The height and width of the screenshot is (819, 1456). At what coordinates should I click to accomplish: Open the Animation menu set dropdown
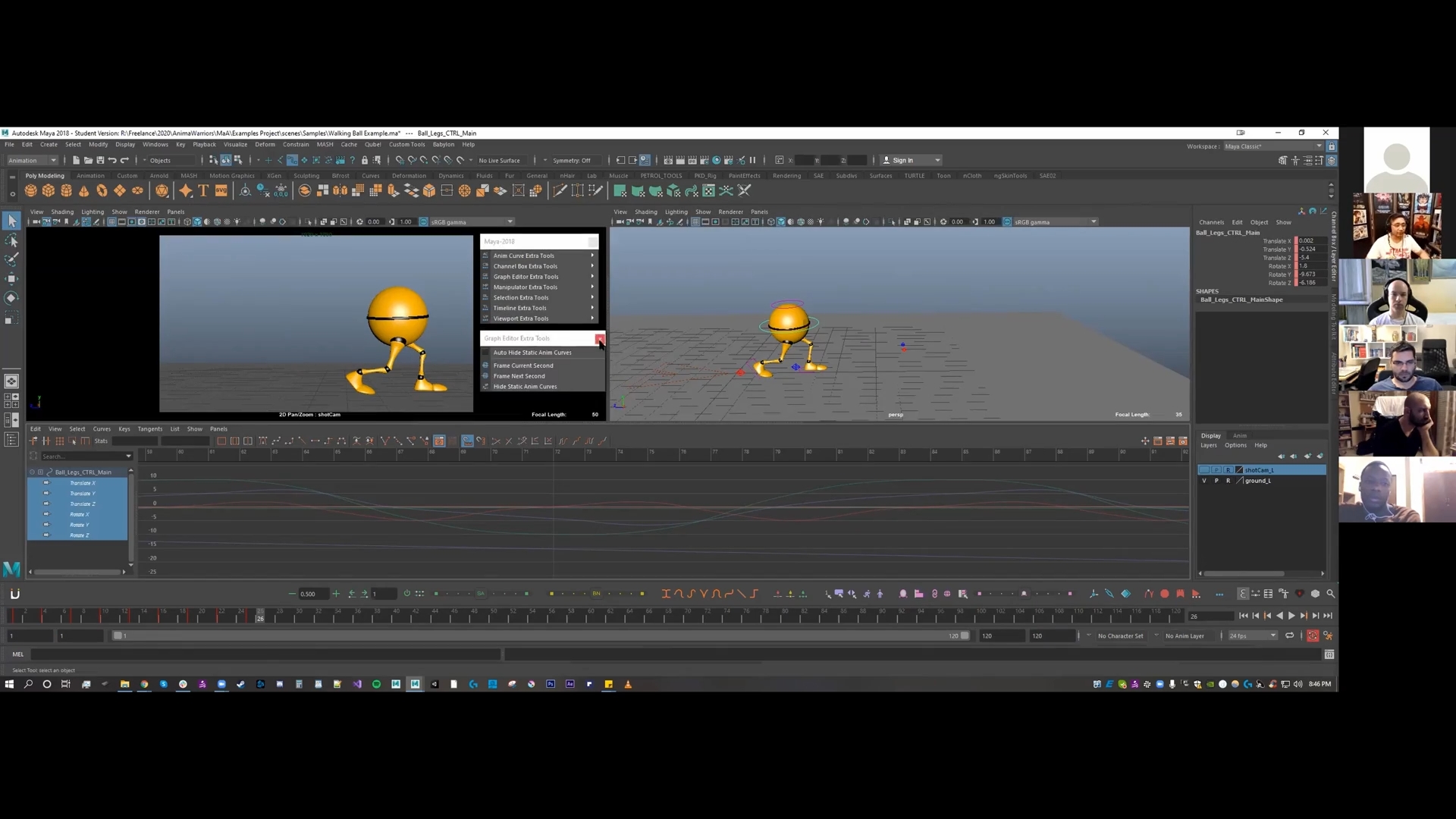32,160
